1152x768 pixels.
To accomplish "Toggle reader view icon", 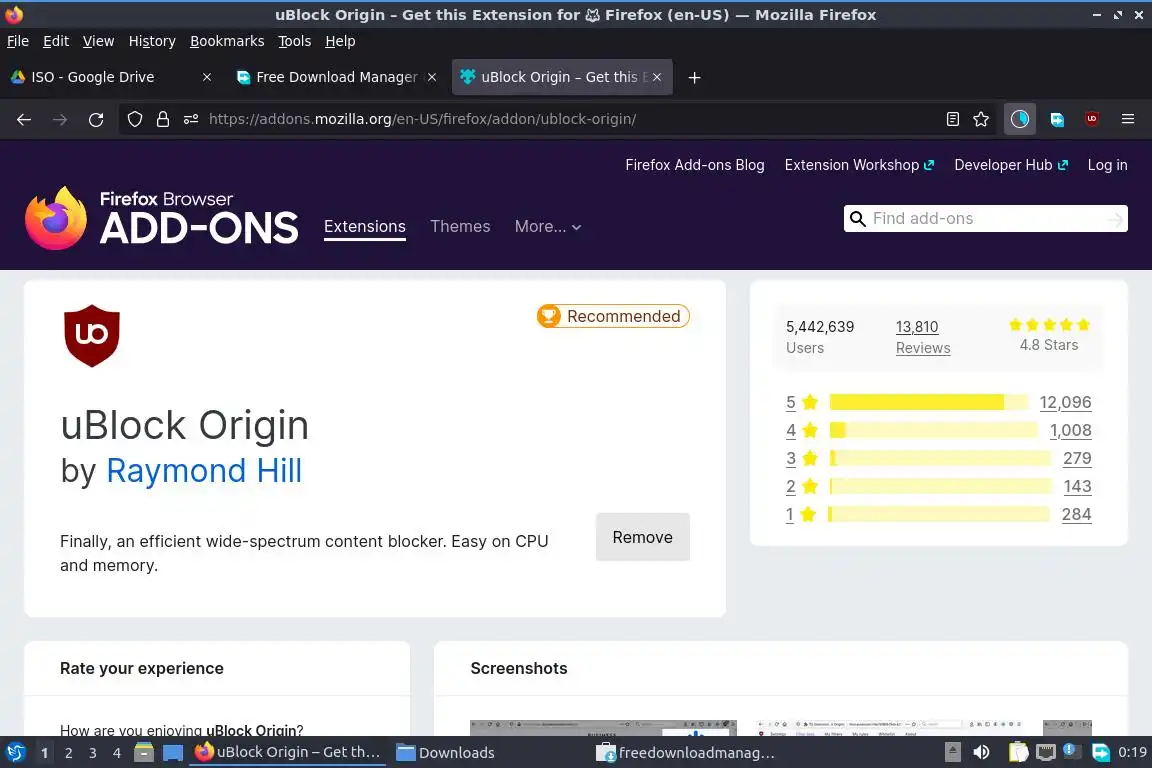I will (x=953, y=119).
